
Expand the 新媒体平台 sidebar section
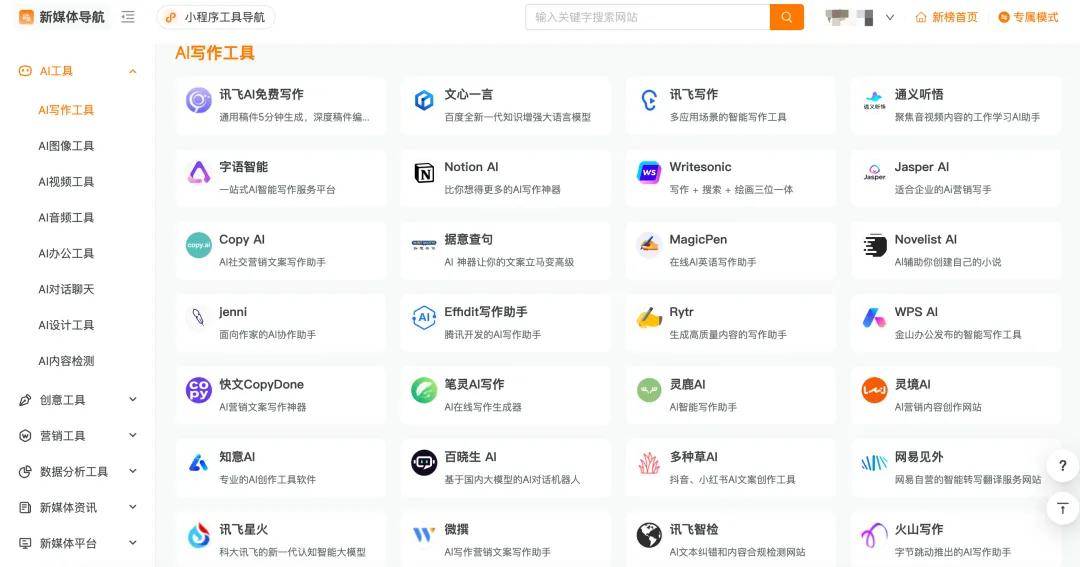tap(133, 542)
